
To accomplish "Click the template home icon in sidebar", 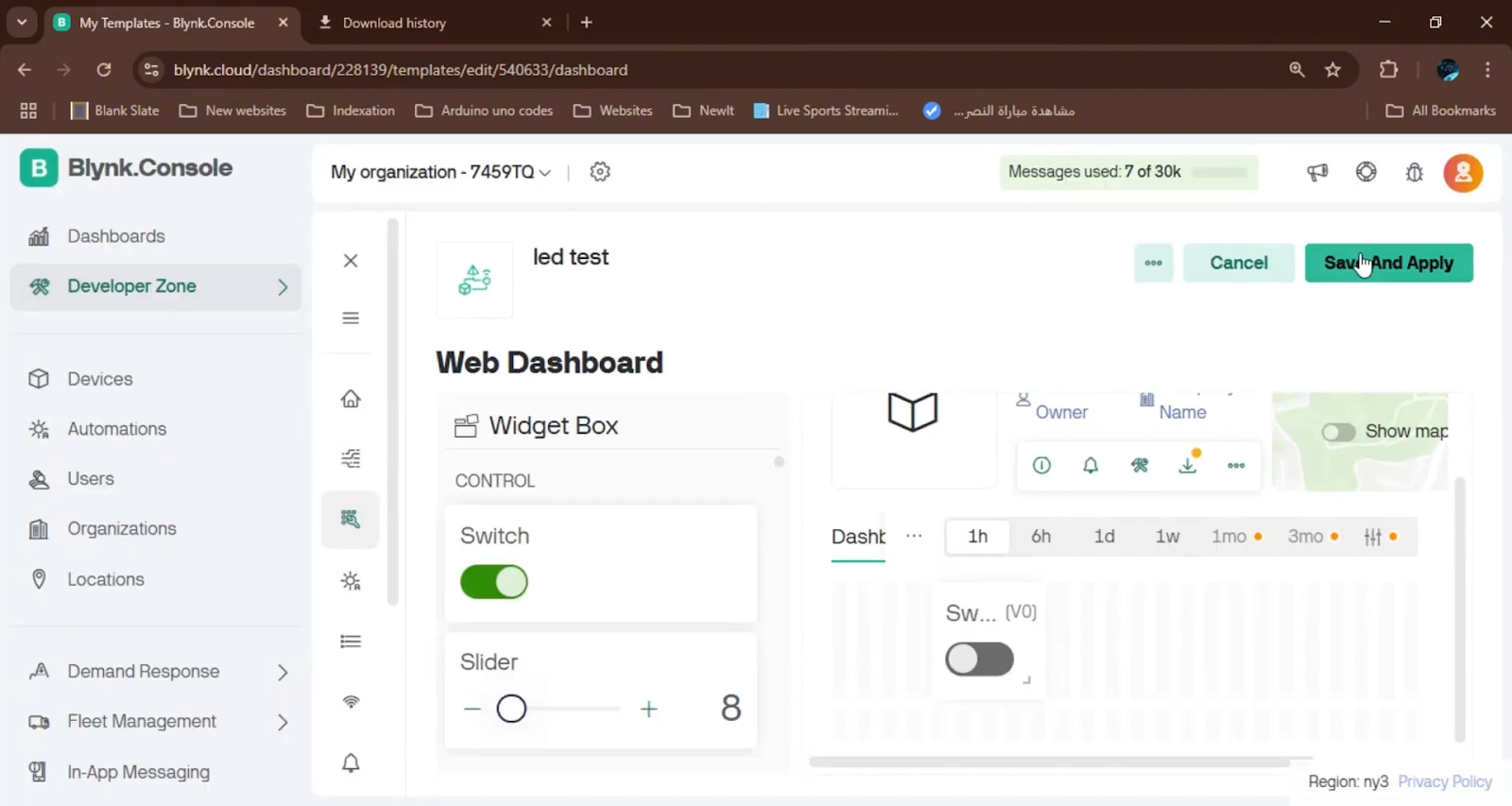I will (x=351, y=399).
